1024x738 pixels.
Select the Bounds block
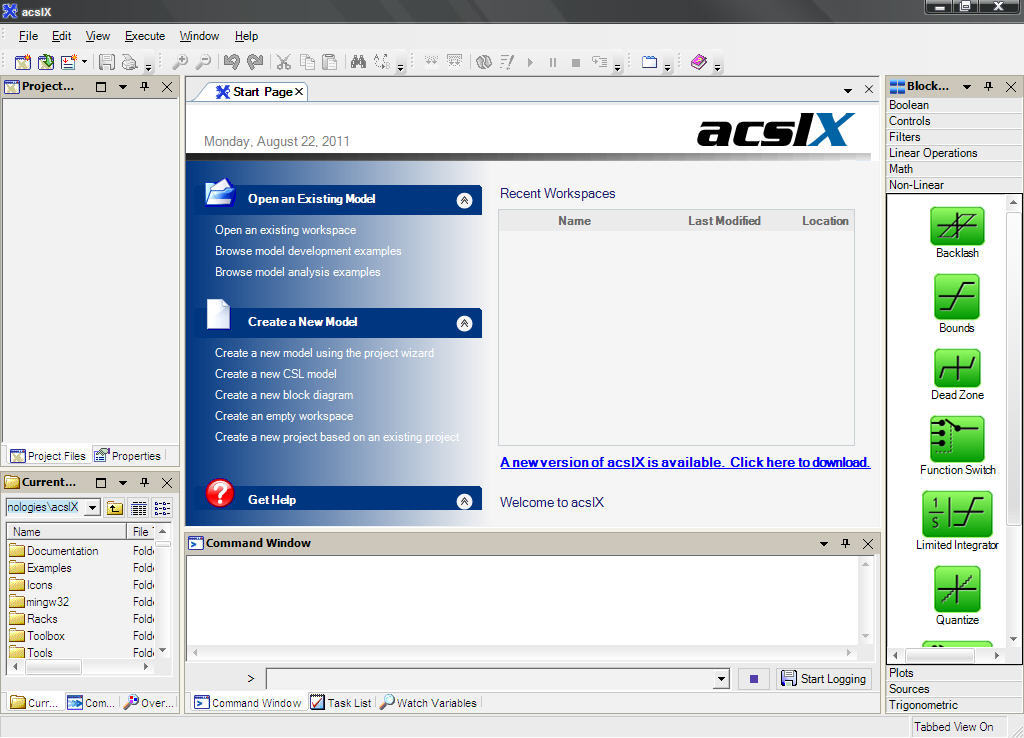957,304
